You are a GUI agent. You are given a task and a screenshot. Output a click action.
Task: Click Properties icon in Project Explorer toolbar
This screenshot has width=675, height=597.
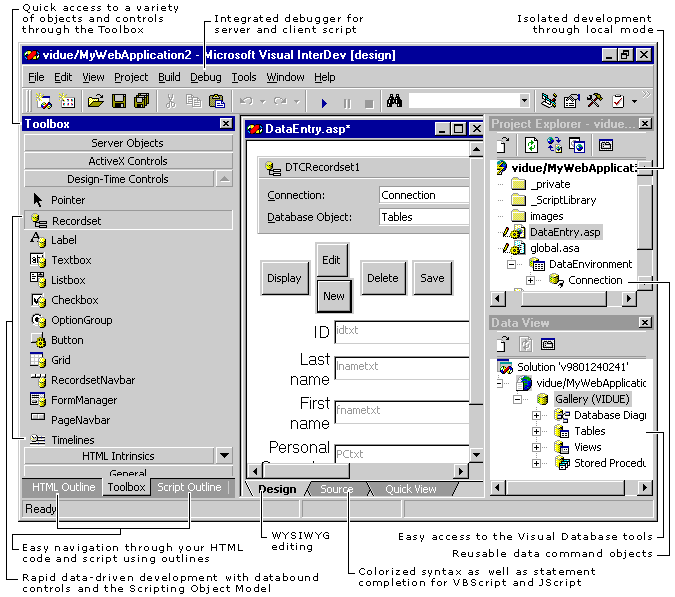coord(606,145)
